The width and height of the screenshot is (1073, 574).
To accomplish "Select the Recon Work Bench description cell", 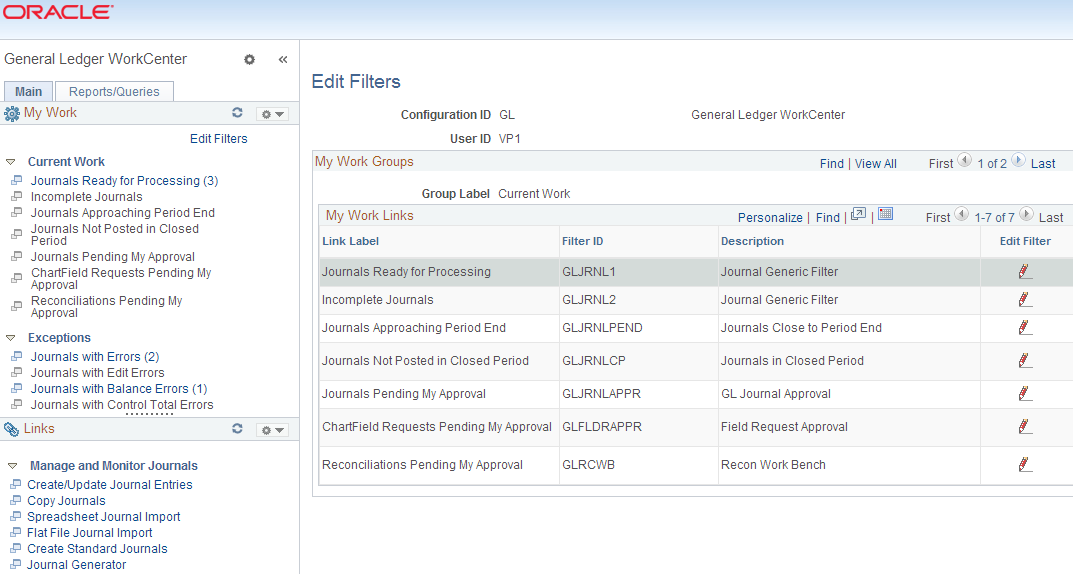I will tap(773, 465).
